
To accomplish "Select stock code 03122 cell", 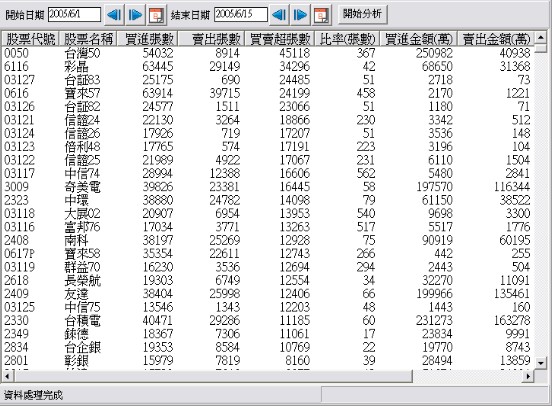I will (x=19, y=160).
